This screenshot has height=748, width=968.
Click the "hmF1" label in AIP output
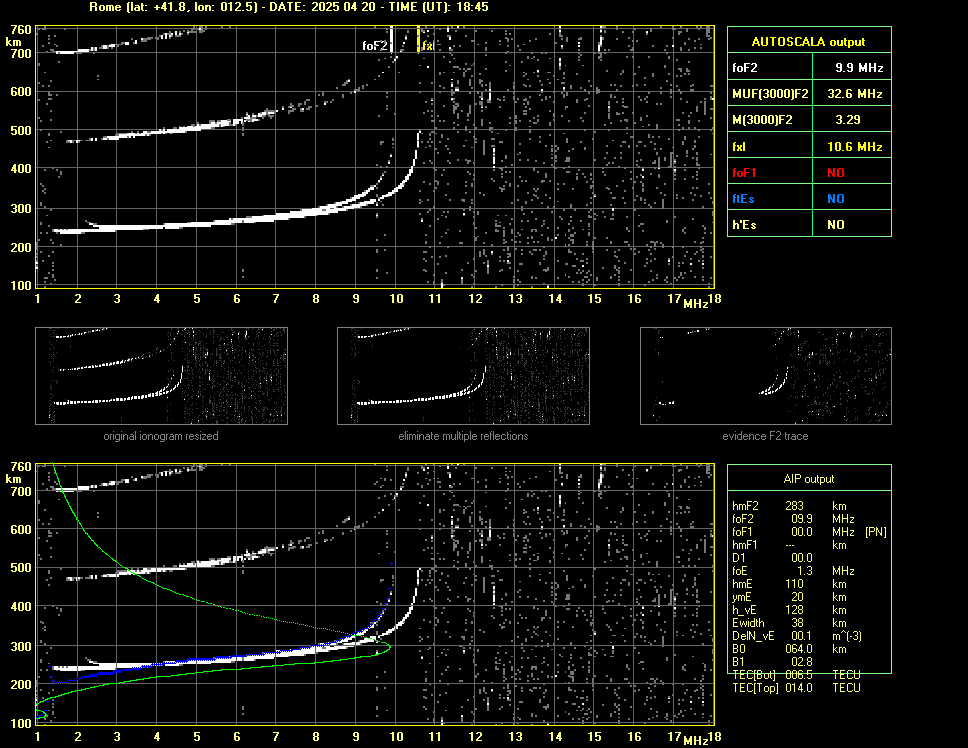click(745, 545)
